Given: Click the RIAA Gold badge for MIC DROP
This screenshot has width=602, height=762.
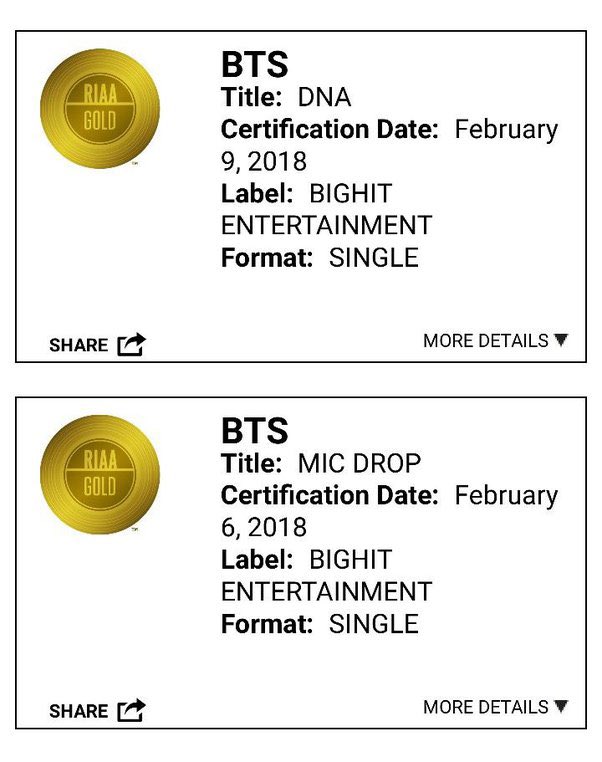Looking at the screenshot, I should (100, 474).
